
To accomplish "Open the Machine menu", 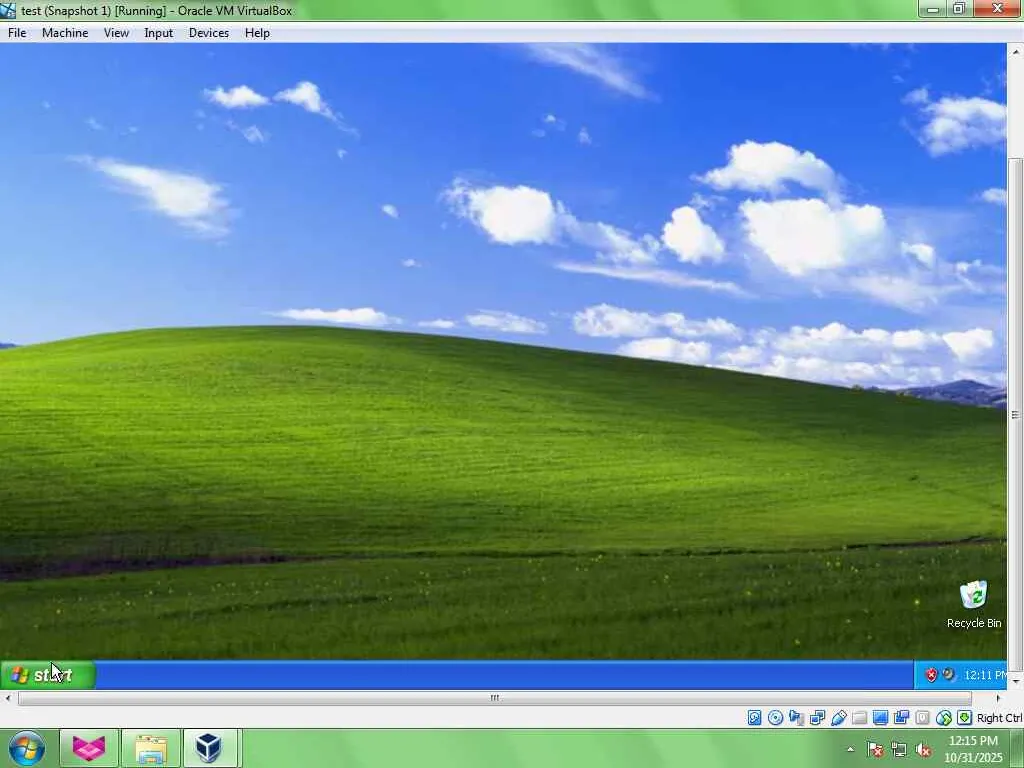I will pyautogui.click(x=65, y=33).
